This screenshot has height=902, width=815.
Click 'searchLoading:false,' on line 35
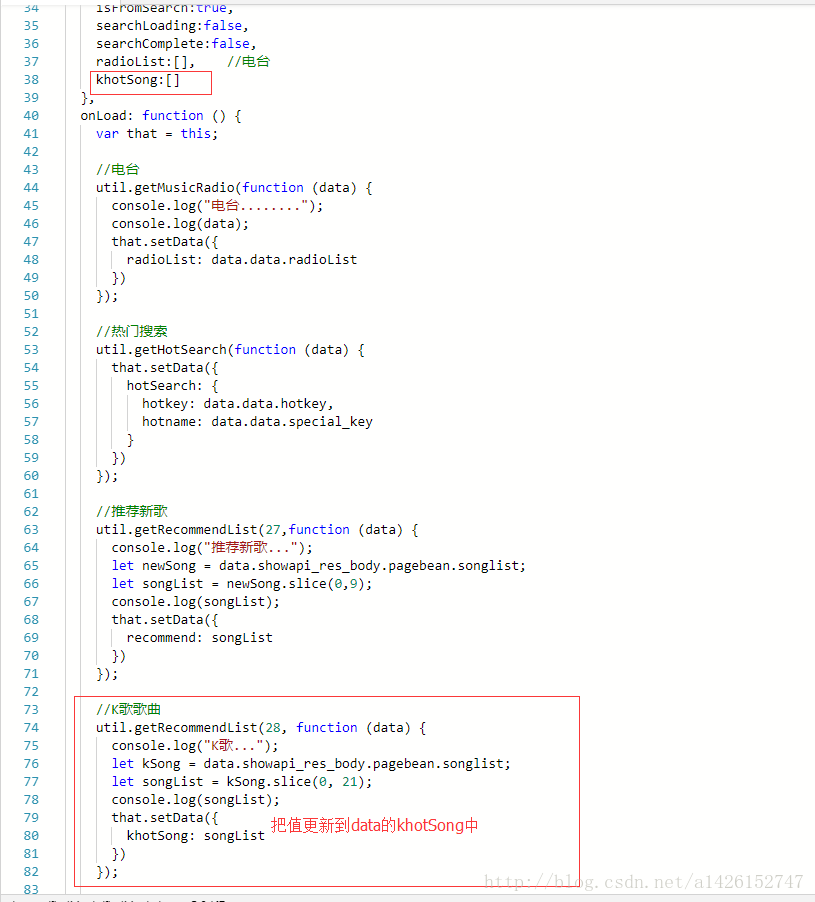point(172,26)
